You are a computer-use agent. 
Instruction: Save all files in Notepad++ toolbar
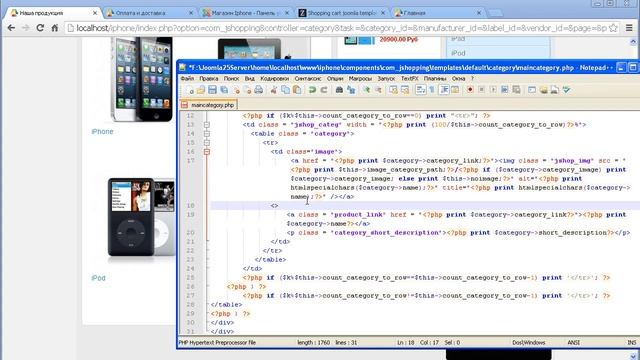point(224,90)
